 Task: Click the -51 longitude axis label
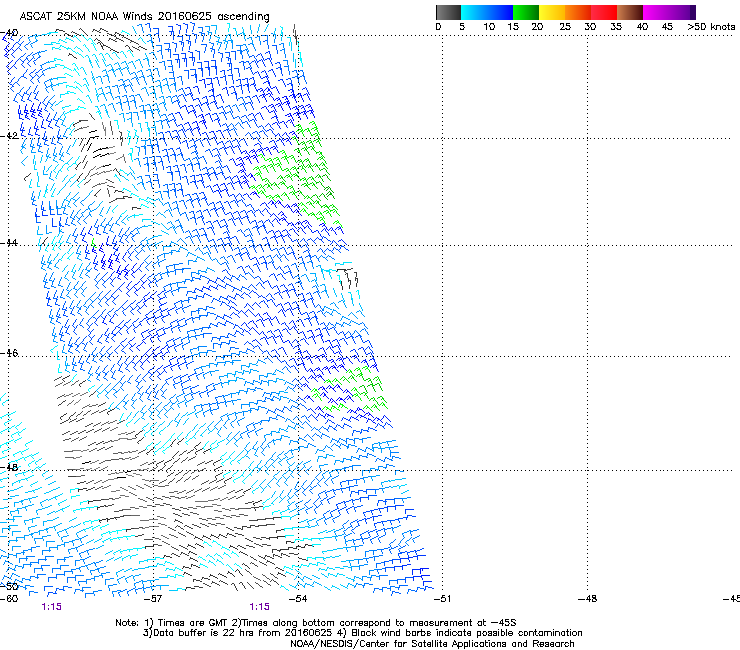[442, 599]
